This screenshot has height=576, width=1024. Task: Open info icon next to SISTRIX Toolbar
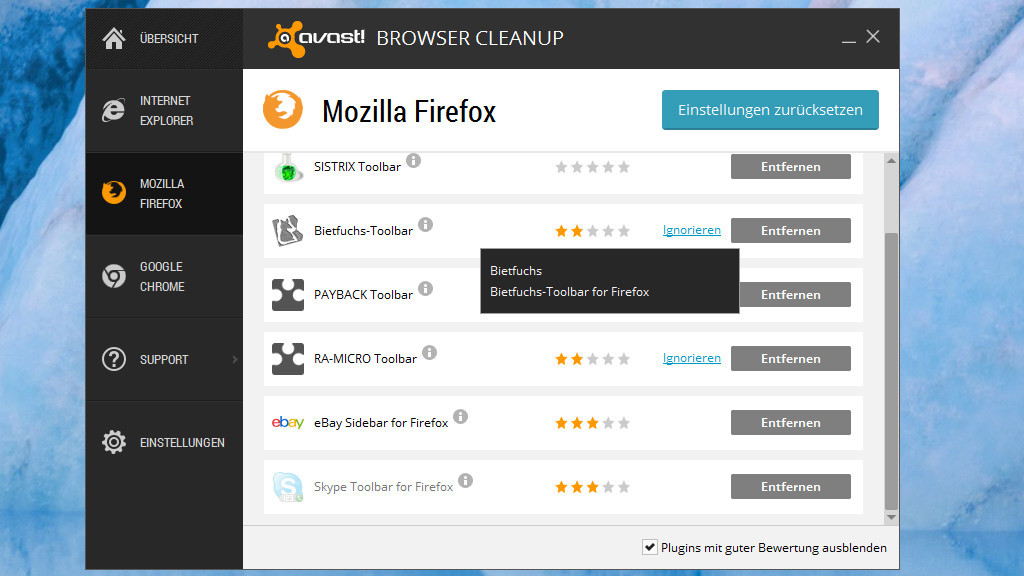click(413, 160)
